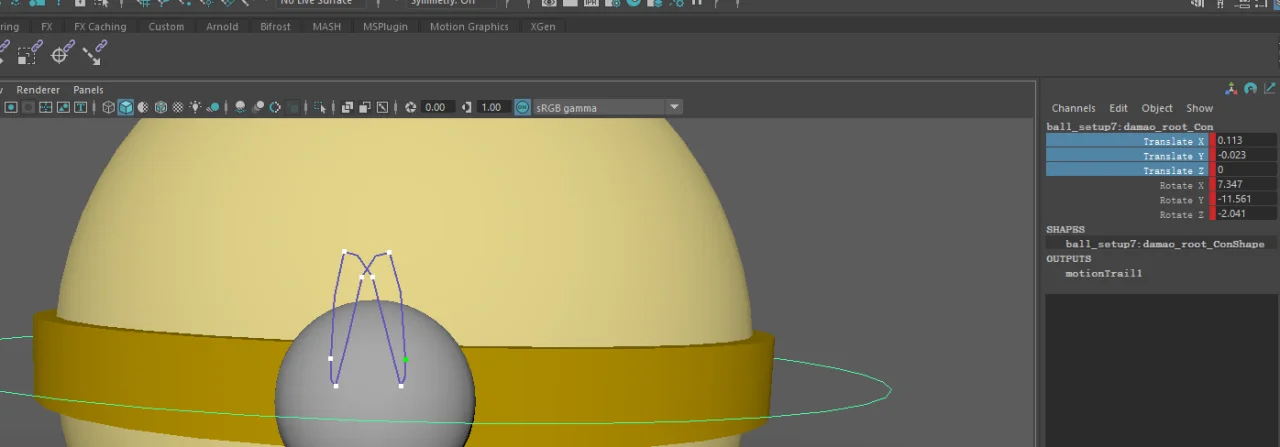Click the wireframe display cube icon
1280x447 pixels.
click(109, 108)
